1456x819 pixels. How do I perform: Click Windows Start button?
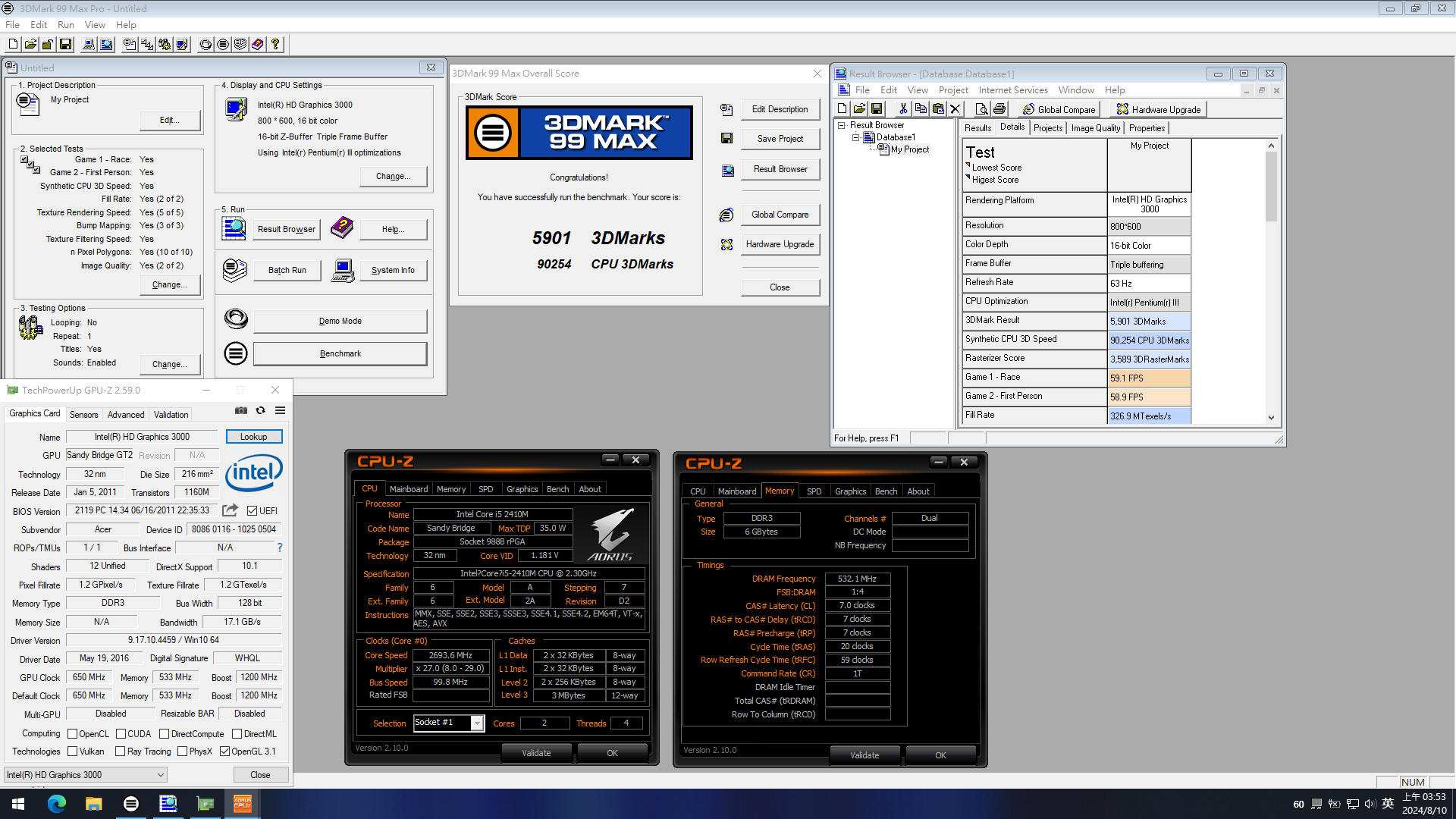(x=18, y=804)
